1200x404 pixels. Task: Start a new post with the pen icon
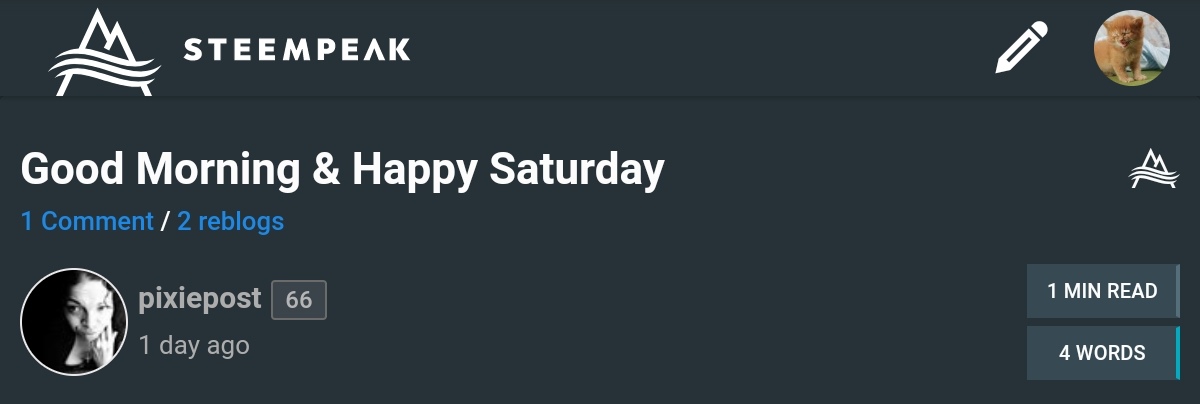point(1022,49)
